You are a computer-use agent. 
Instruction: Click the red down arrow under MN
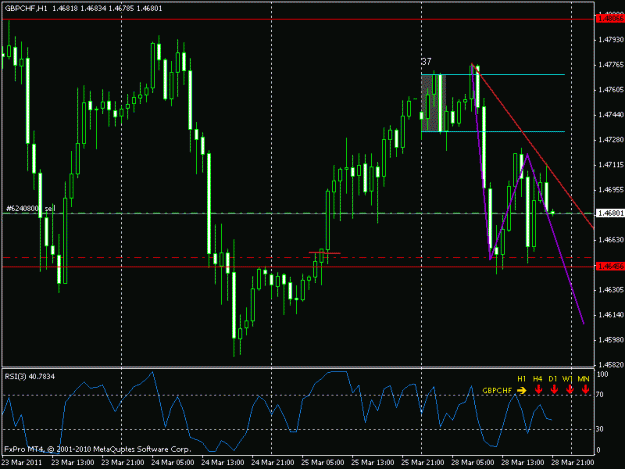585,390
